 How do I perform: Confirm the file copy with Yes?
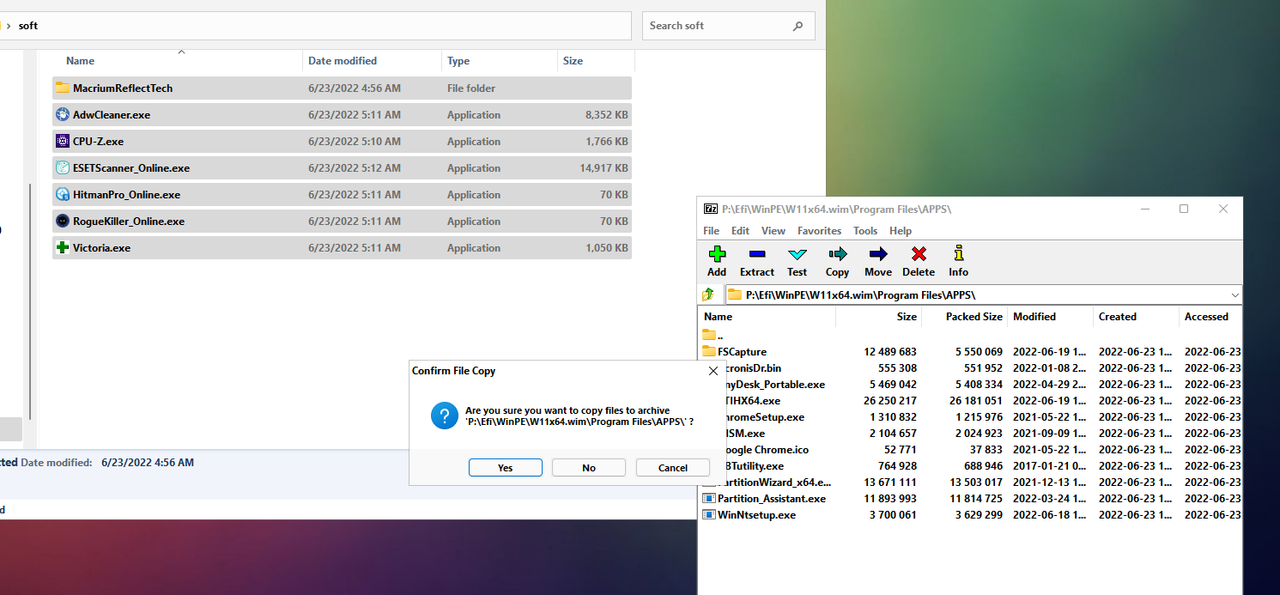pyautogui.click(x=505, y=468)
